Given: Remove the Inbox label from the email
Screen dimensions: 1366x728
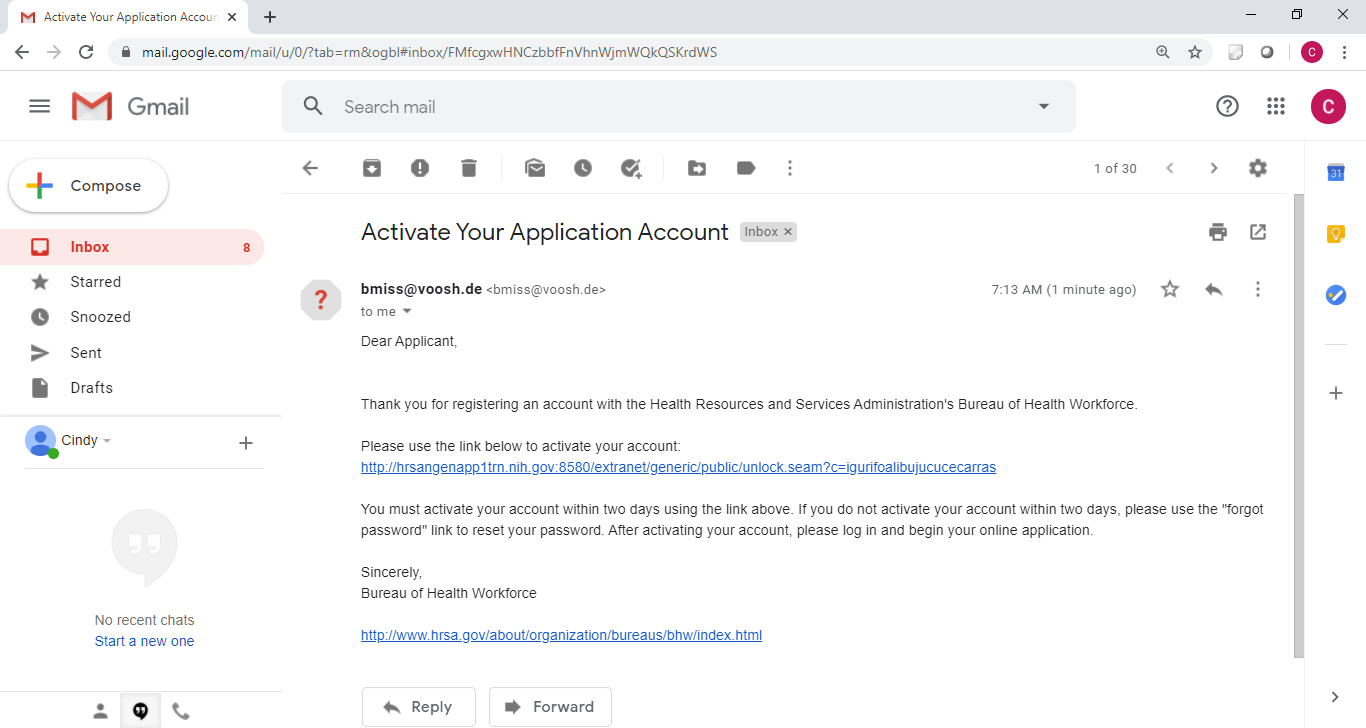Looking at the screenshot, I should pyautogui.click(x=788, y=232).
